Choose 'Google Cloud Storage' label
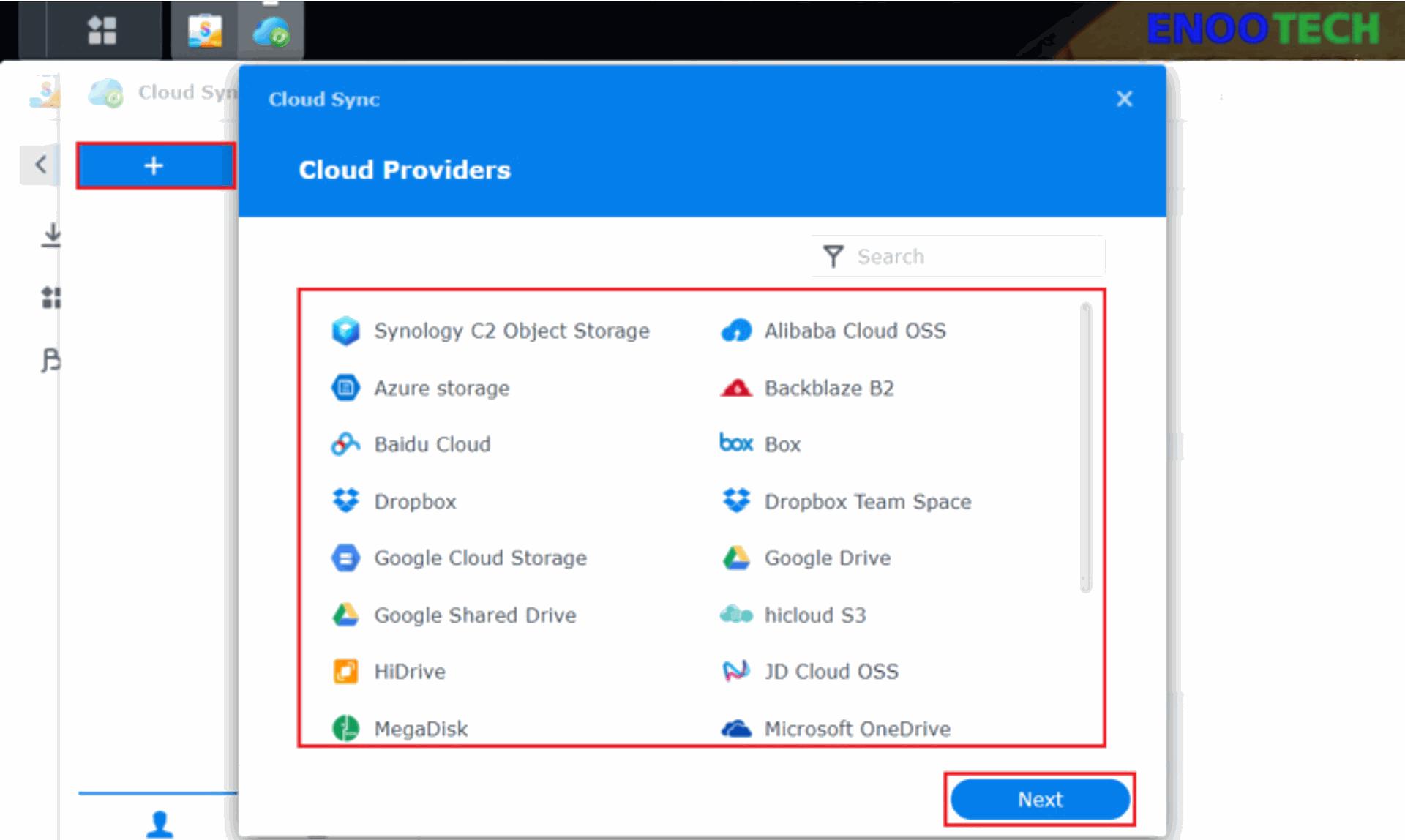Image resolution: width=1405 pixels, height=840 pixels. [x=481, y=558]
